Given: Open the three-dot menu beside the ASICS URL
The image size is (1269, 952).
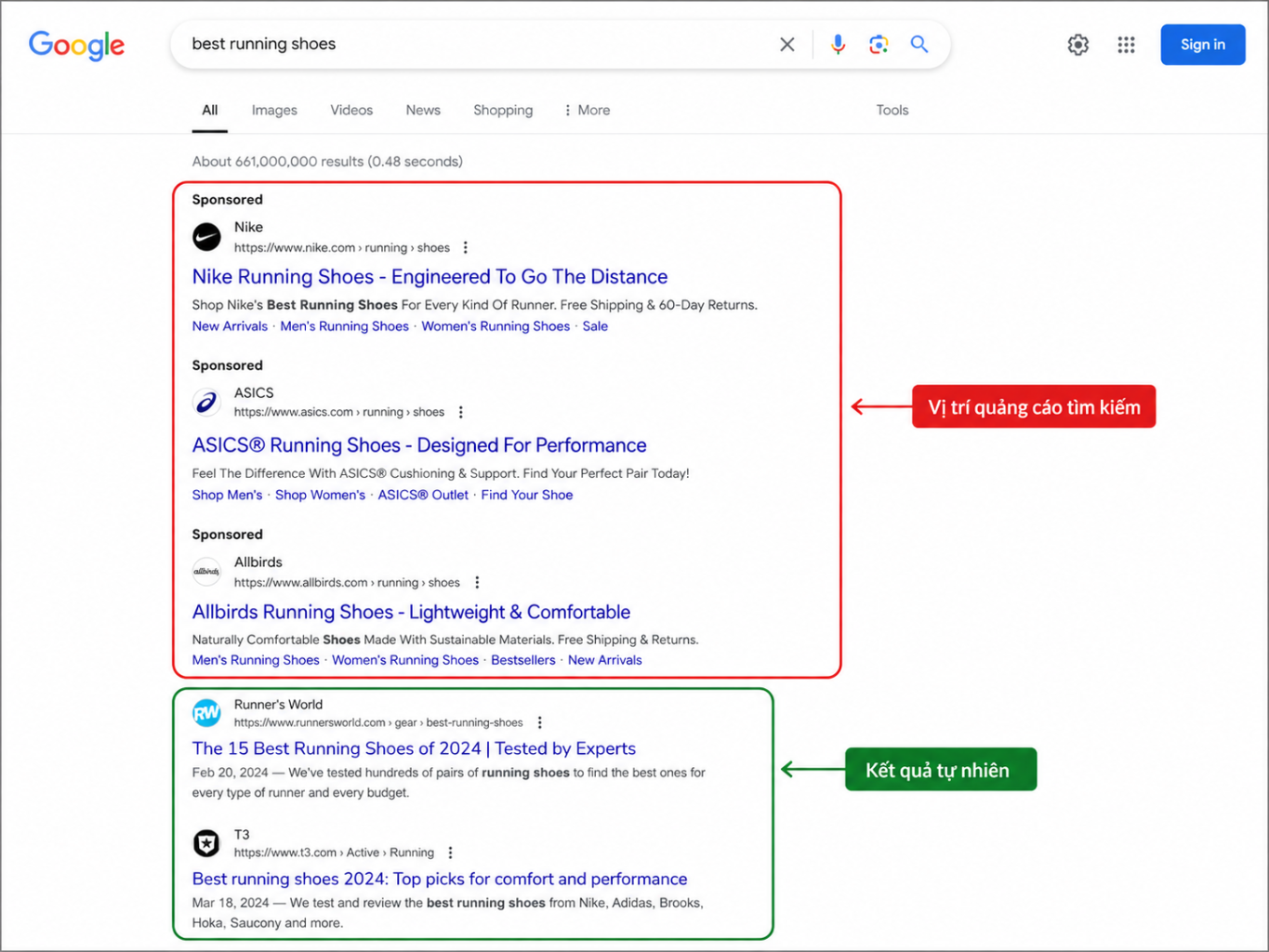Looking at the screenshot, I should pos(461,412).
